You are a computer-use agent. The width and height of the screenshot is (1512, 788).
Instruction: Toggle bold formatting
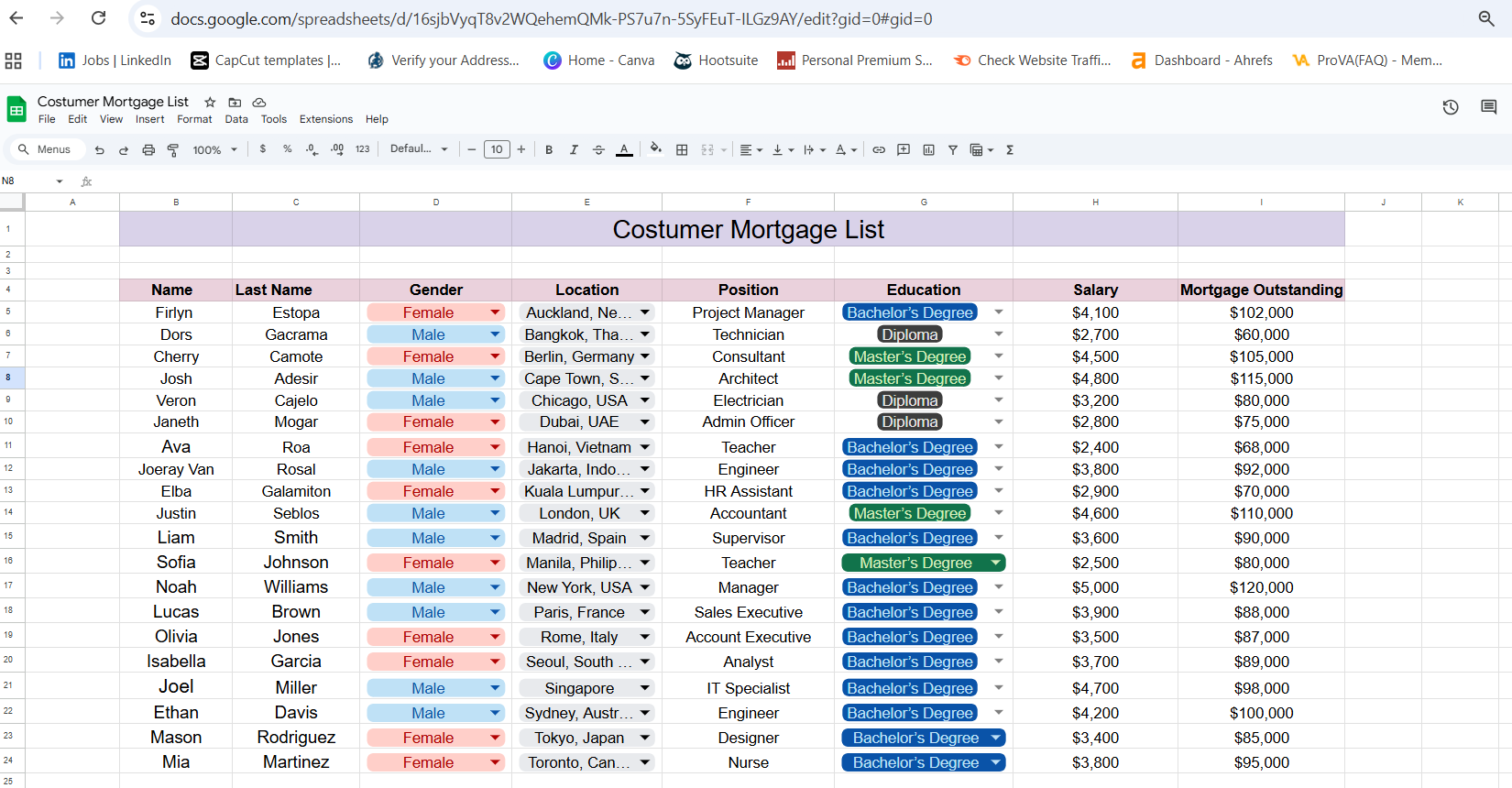pos(549,150)
